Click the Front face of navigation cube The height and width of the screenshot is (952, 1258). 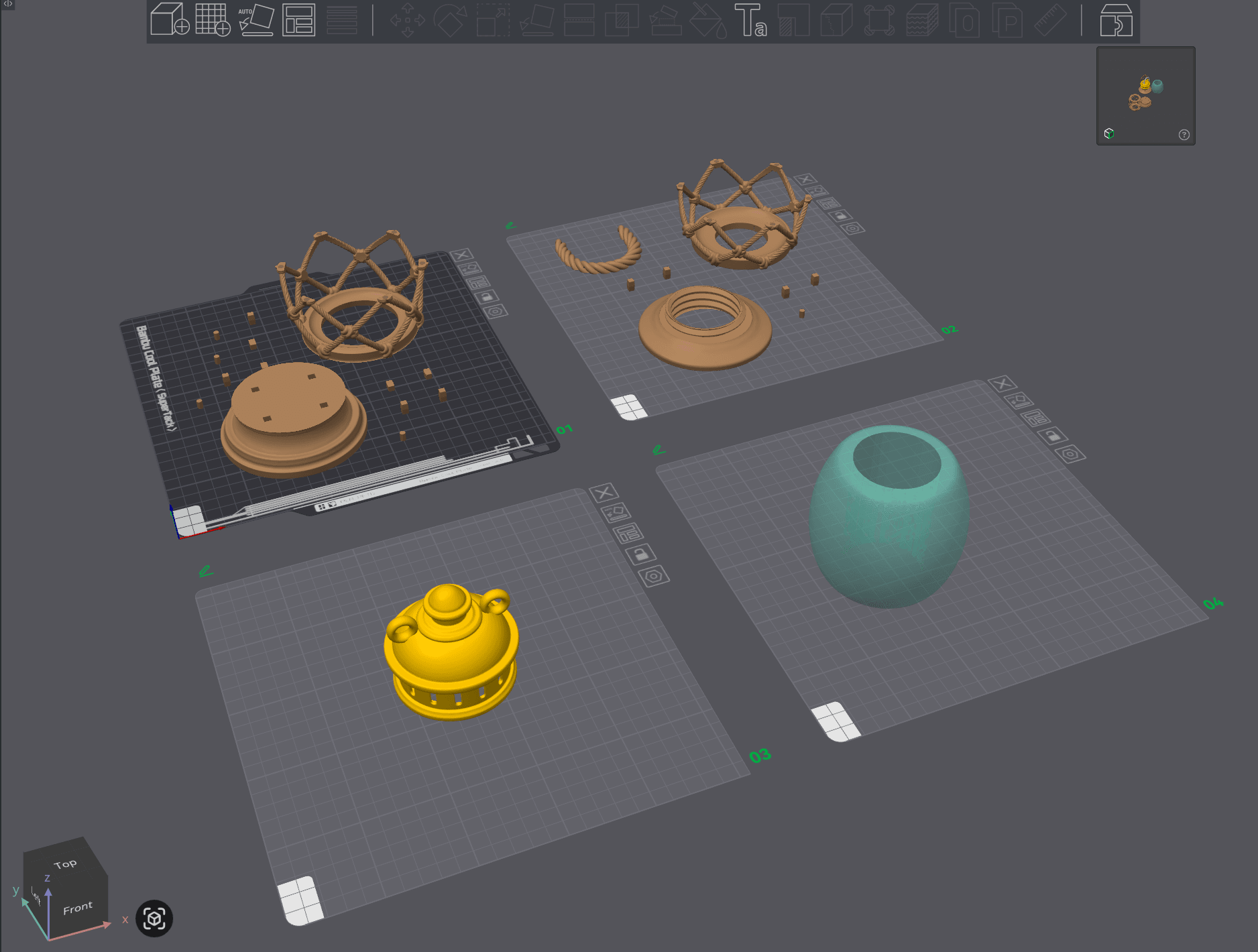[78, 908]
